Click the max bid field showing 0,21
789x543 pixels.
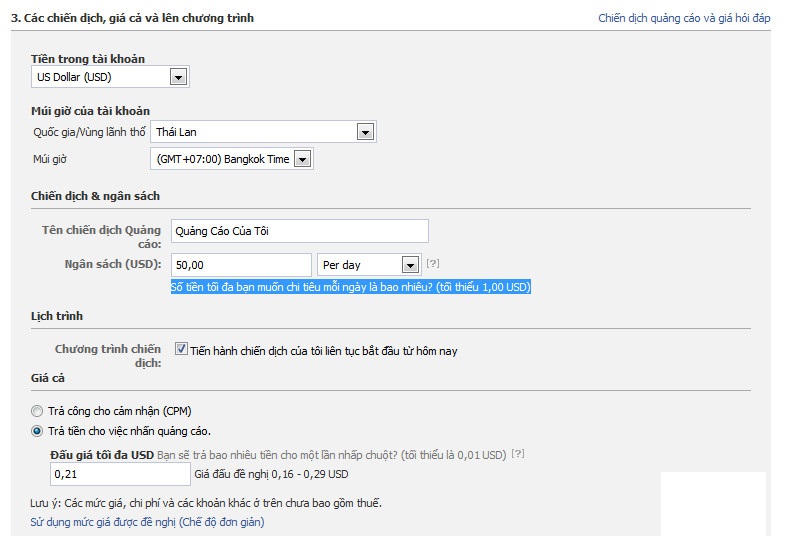(x=120, y=474)
